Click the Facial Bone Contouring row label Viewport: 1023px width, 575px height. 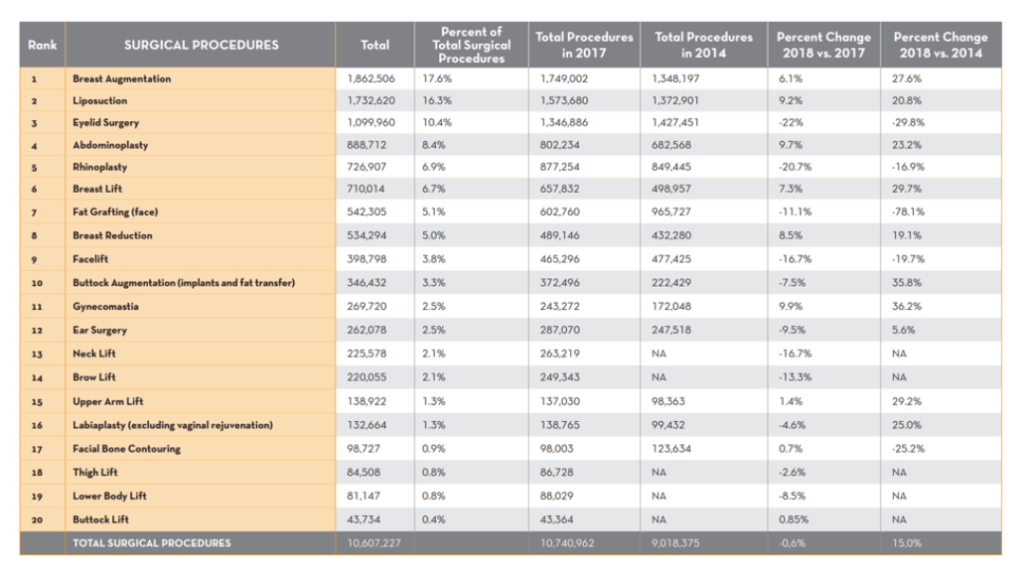[126, 449]
